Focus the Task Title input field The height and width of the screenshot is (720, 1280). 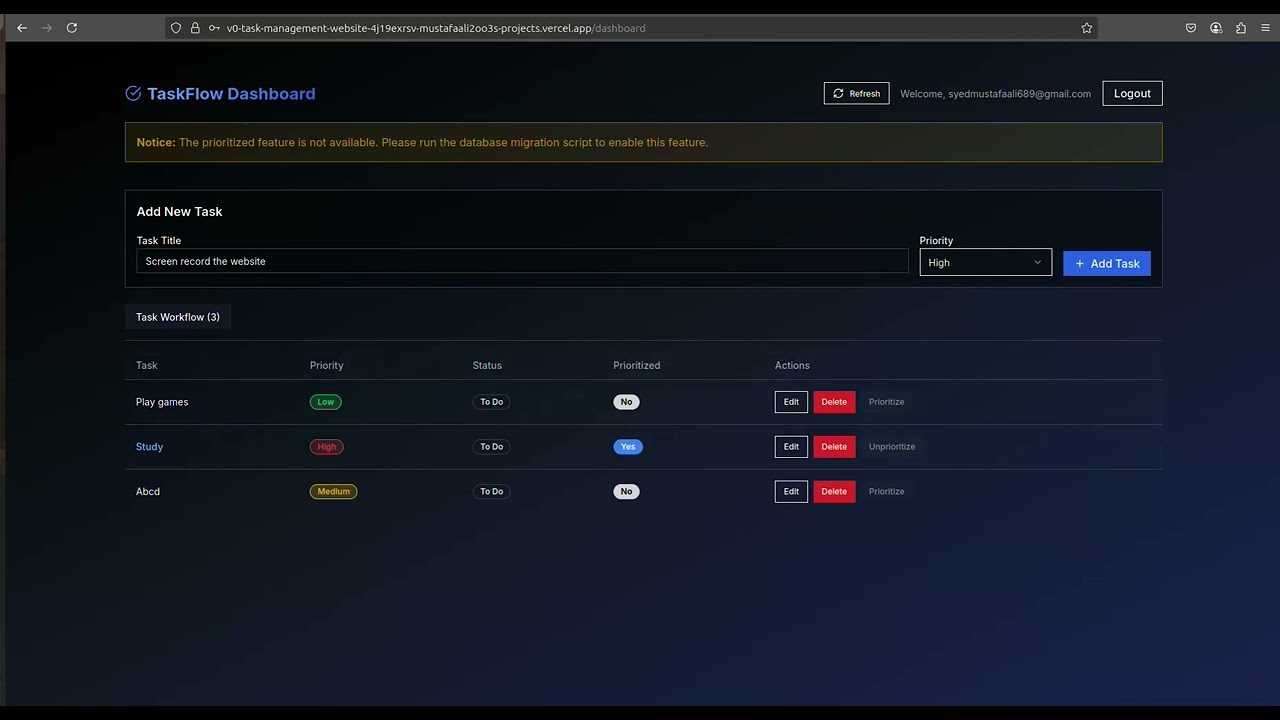click(x=522, y=261)
